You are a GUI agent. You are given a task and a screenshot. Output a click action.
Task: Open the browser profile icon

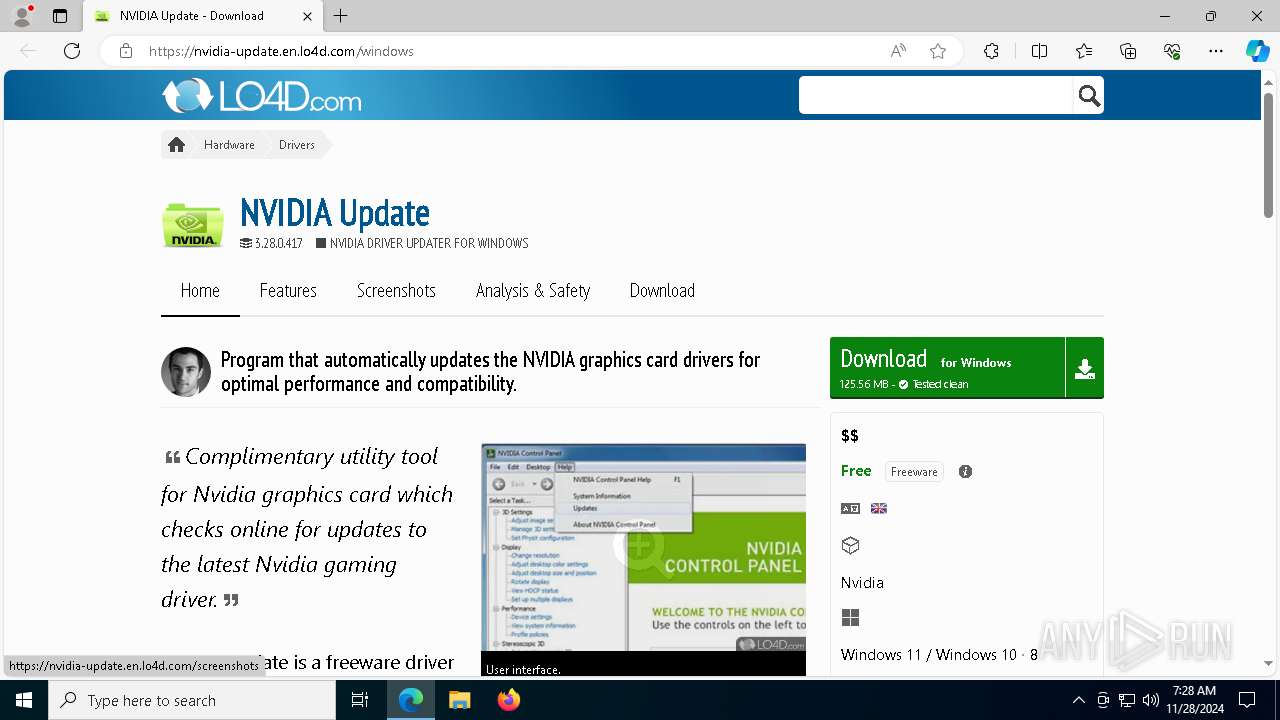pos(22,16)
